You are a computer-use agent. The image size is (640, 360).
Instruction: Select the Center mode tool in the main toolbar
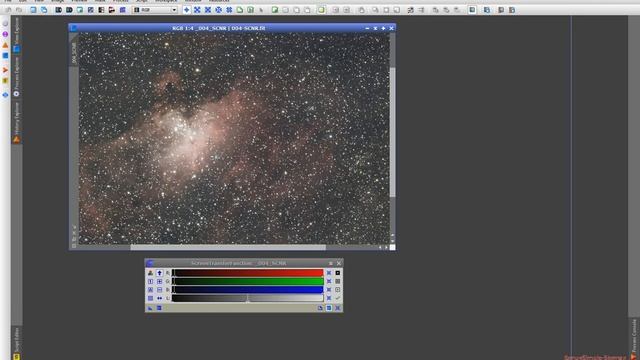tap(229, 10)
